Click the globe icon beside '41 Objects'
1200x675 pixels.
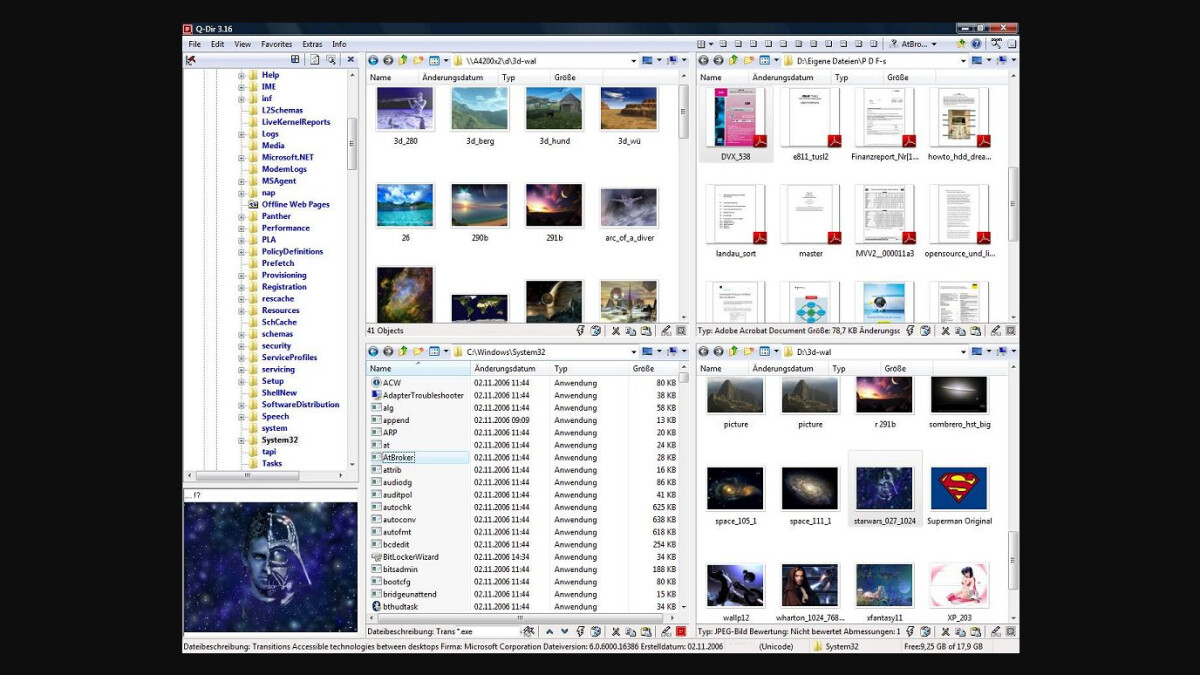click(596, 331)
